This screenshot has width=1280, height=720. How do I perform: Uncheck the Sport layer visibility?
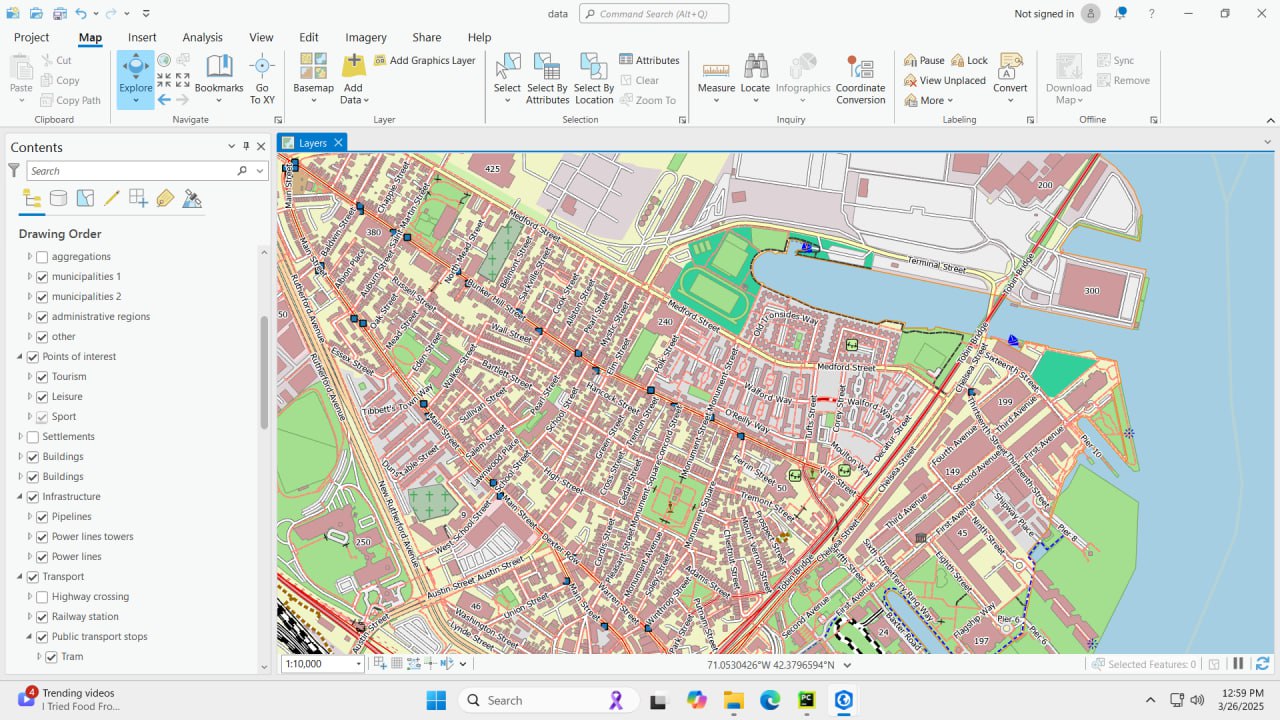44,416
